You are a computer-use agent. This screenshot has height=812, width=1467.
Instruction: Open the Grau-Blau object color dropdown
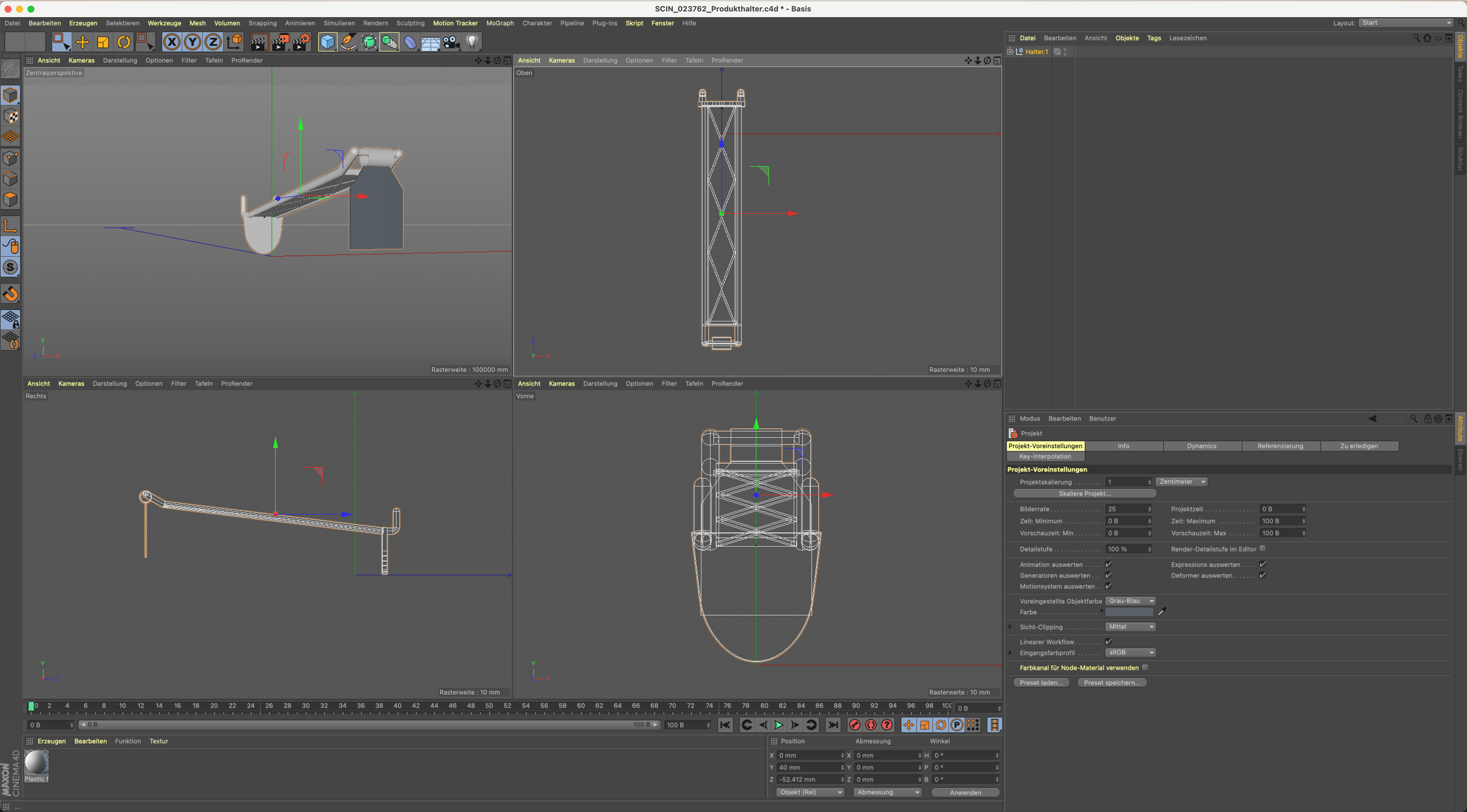click(1130, 601)
